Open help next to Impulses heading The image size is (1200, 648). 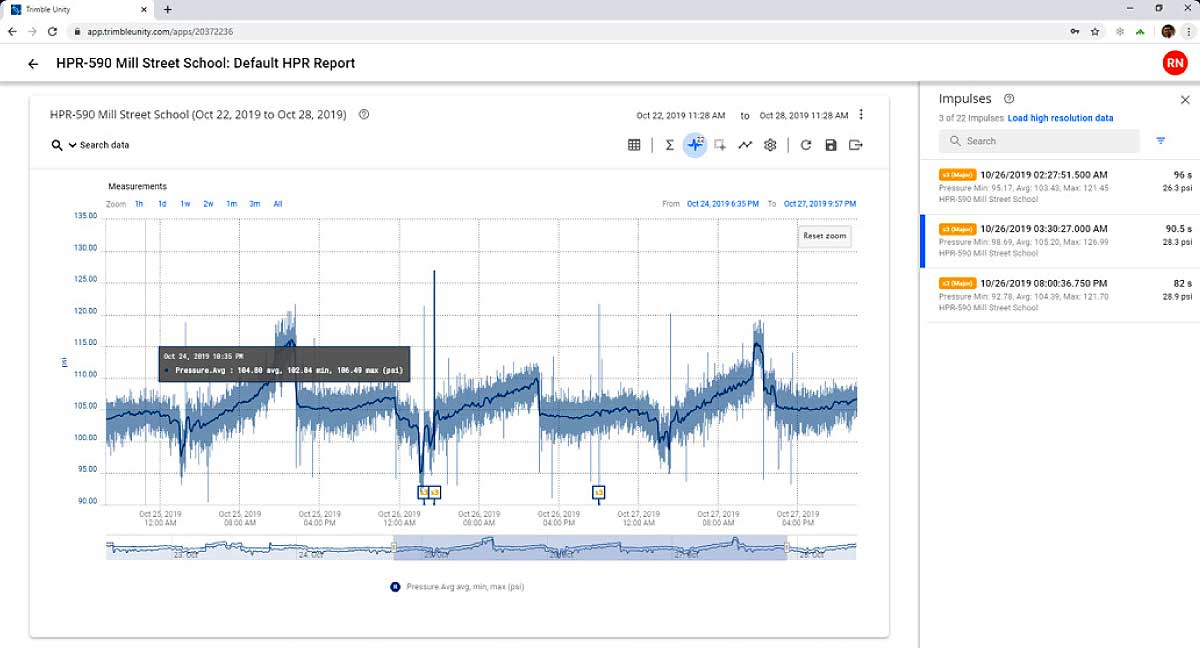(1009, 98)
